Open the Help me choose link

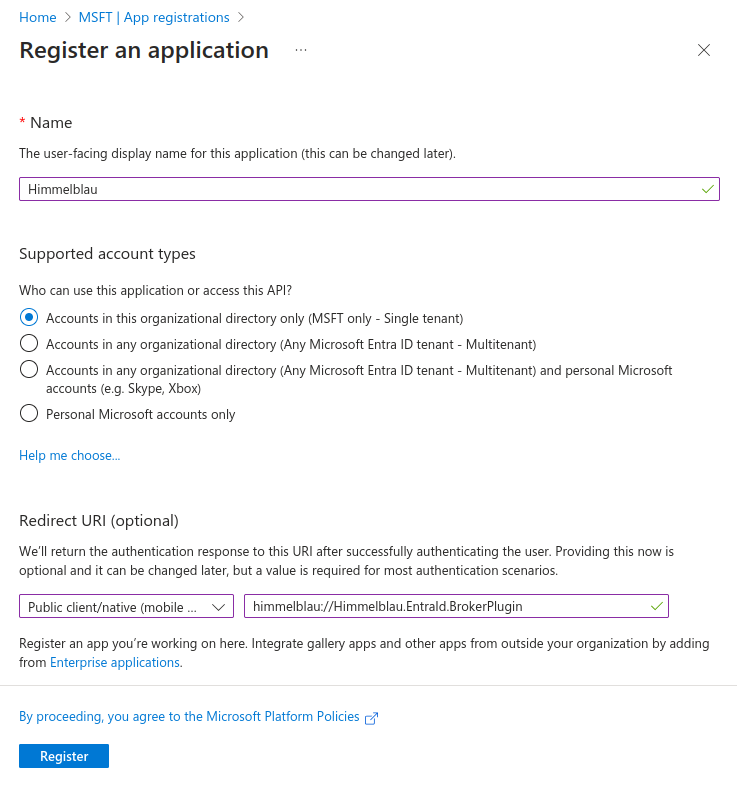pyautogui.click(x=70, y=455)
